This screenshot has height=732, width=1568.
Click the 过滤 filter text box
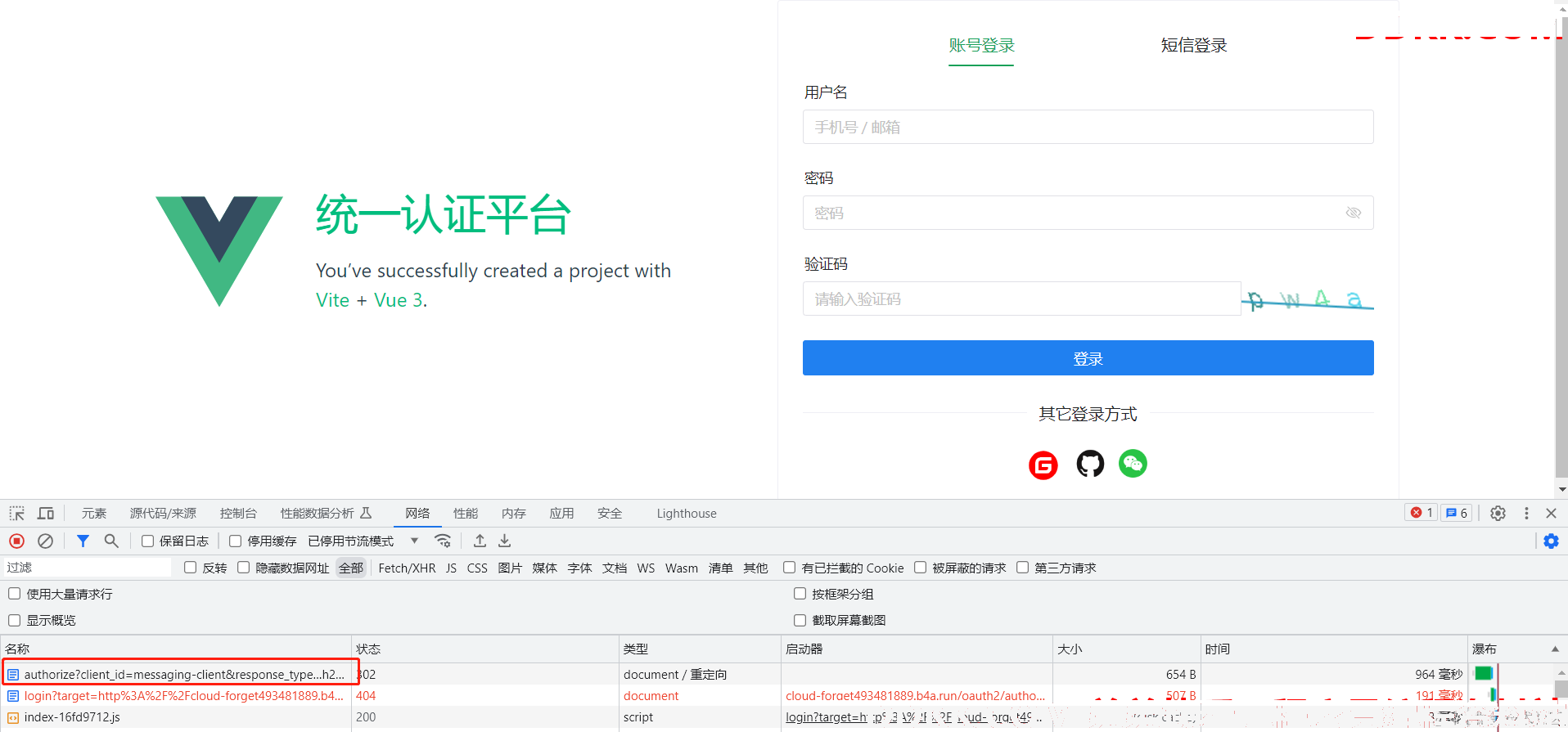click(88, 568)
